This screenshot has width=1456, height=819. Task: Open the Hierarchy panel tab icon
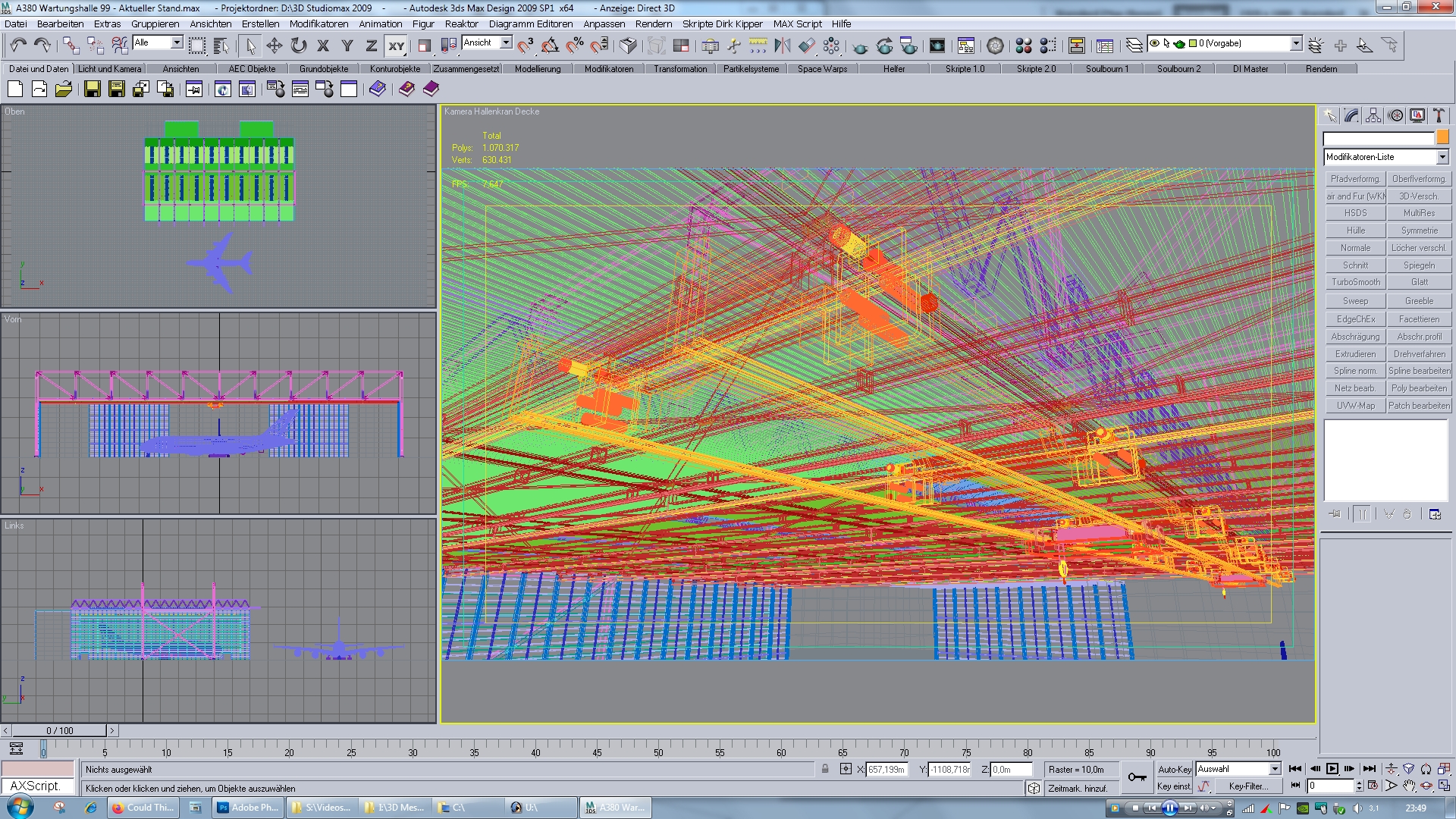click(x=1373, y=115)
